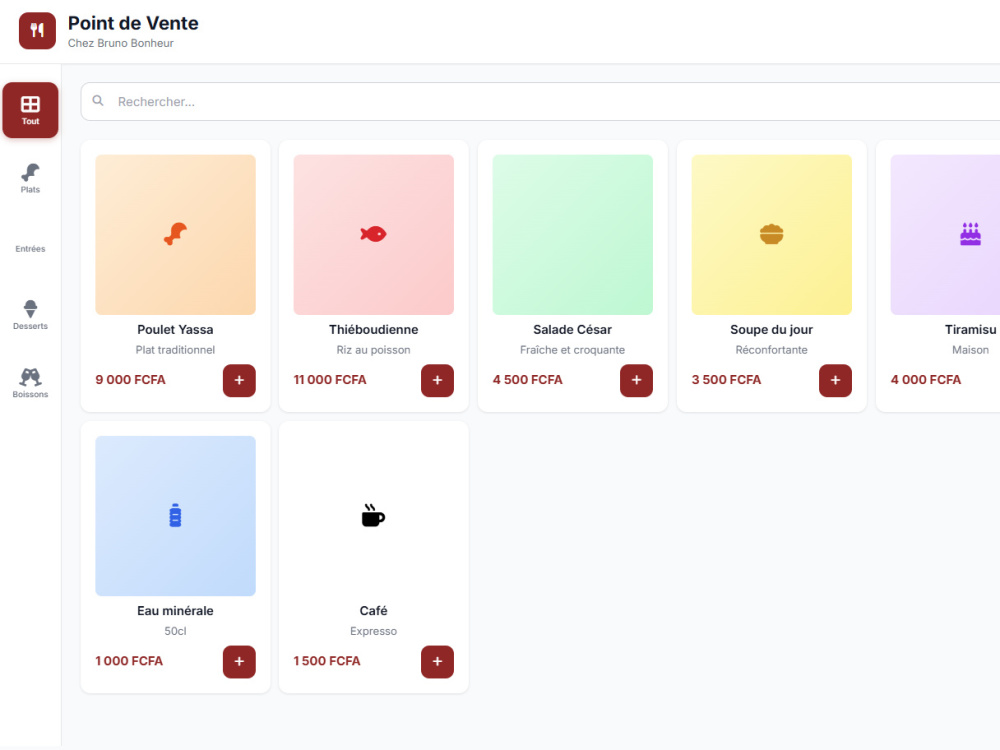Click the Réconfortante description
Screen dimensions: 1000x750
772,350
